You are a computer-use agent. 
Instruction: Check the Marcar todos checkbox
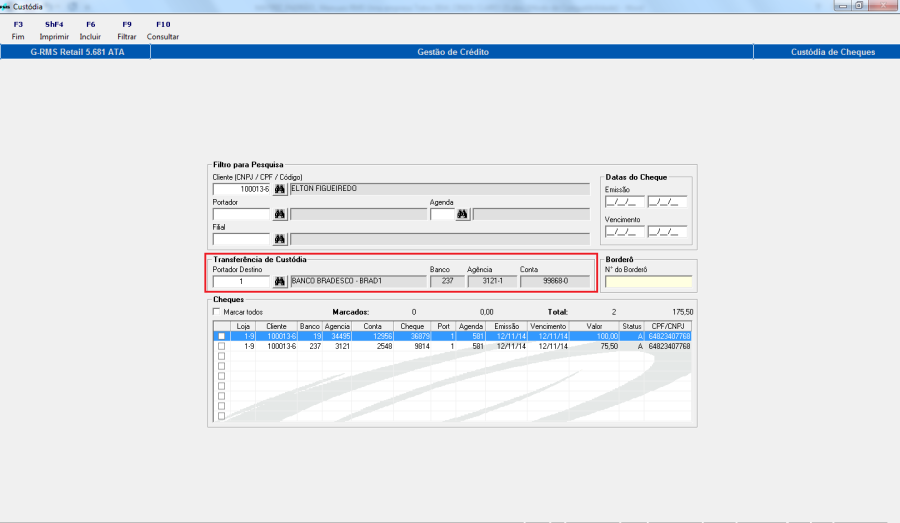tap(216, 312)
